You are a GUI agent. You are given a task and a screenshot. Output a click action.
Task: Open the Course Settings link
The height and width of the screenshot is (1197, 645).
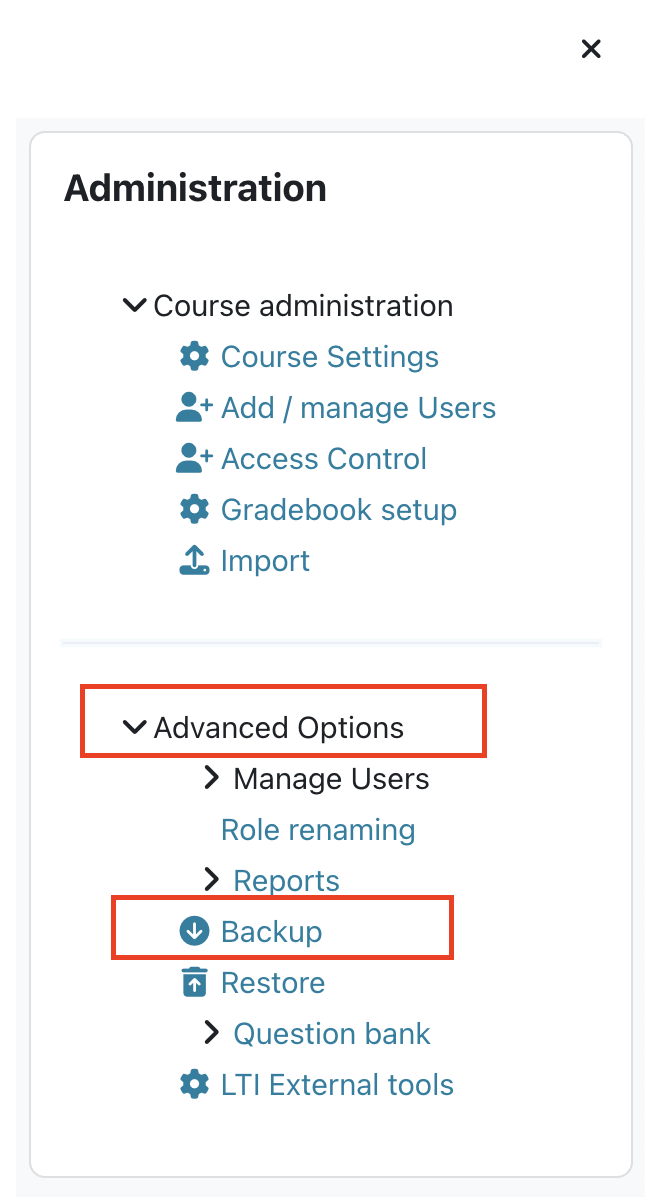coord(329,357)
